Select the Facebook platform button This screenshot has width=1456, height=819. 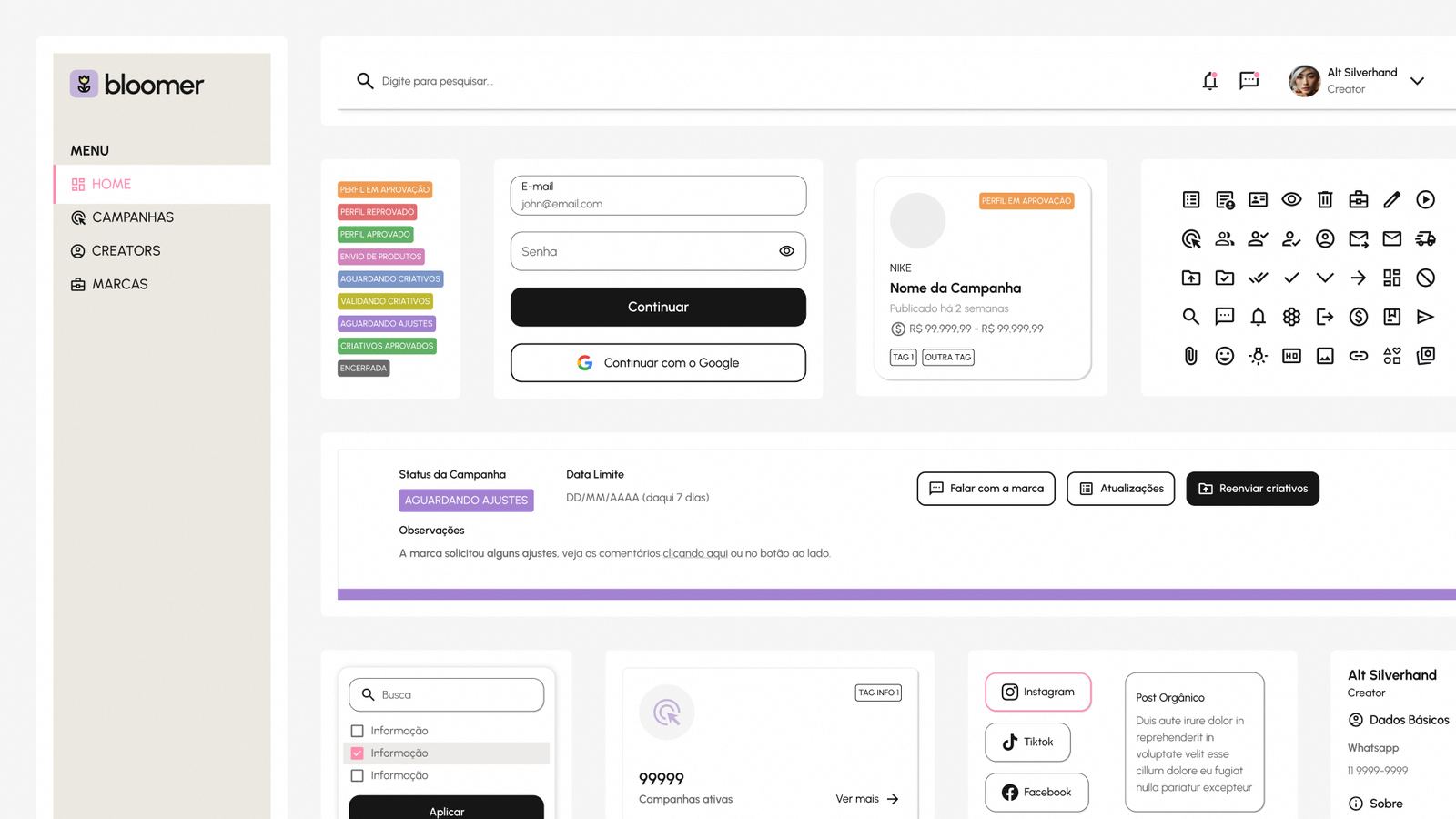1036,792
